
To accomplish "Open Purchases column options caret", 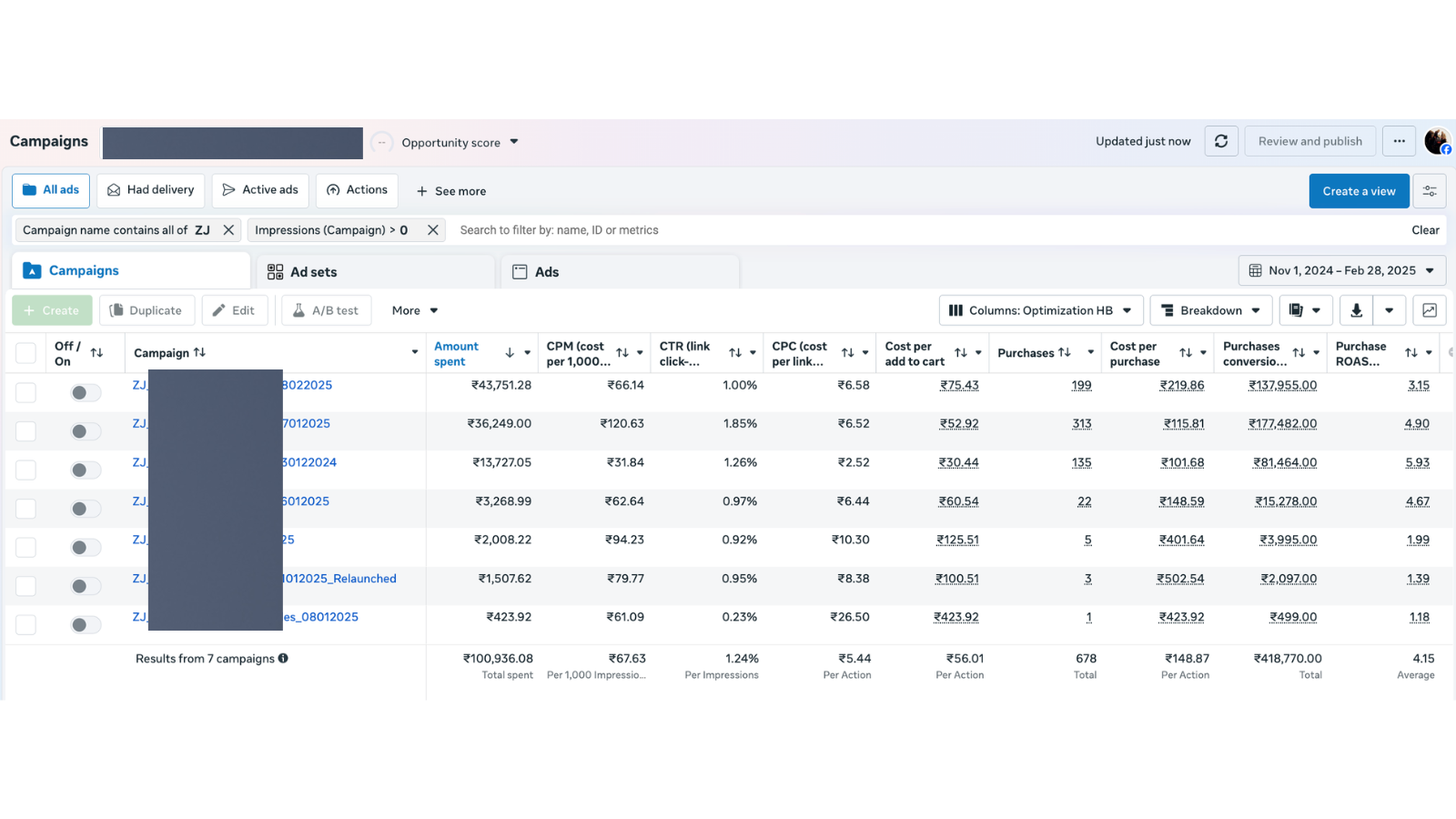I will [x=1090, y=353].
